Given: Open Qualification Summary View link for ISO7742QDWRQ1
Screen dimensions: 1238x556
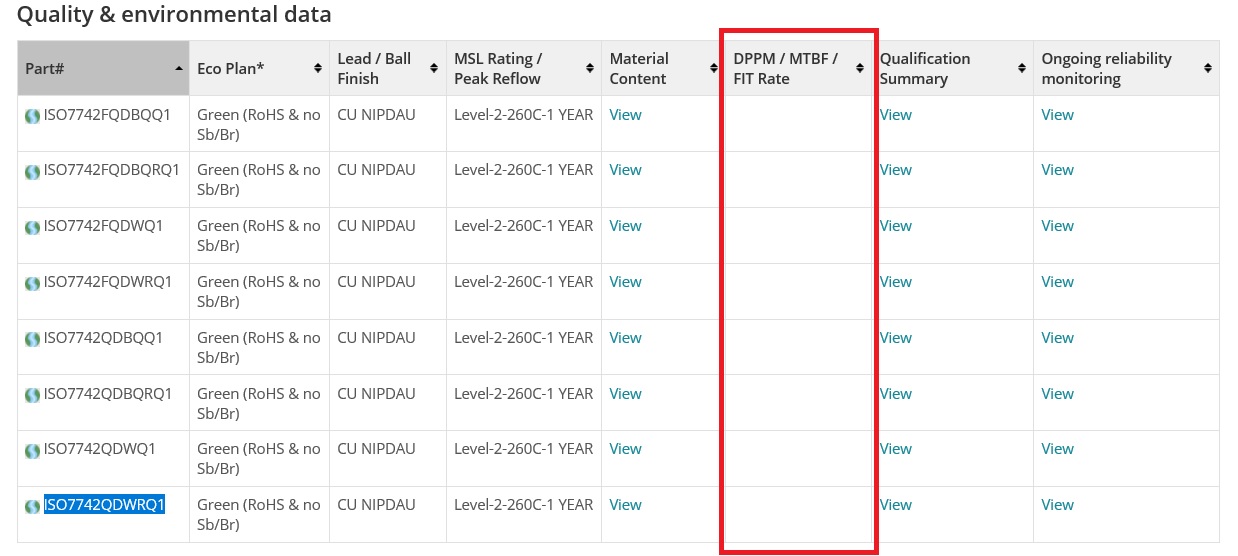Looking at the screenshot, I should (x=895, y=505).
